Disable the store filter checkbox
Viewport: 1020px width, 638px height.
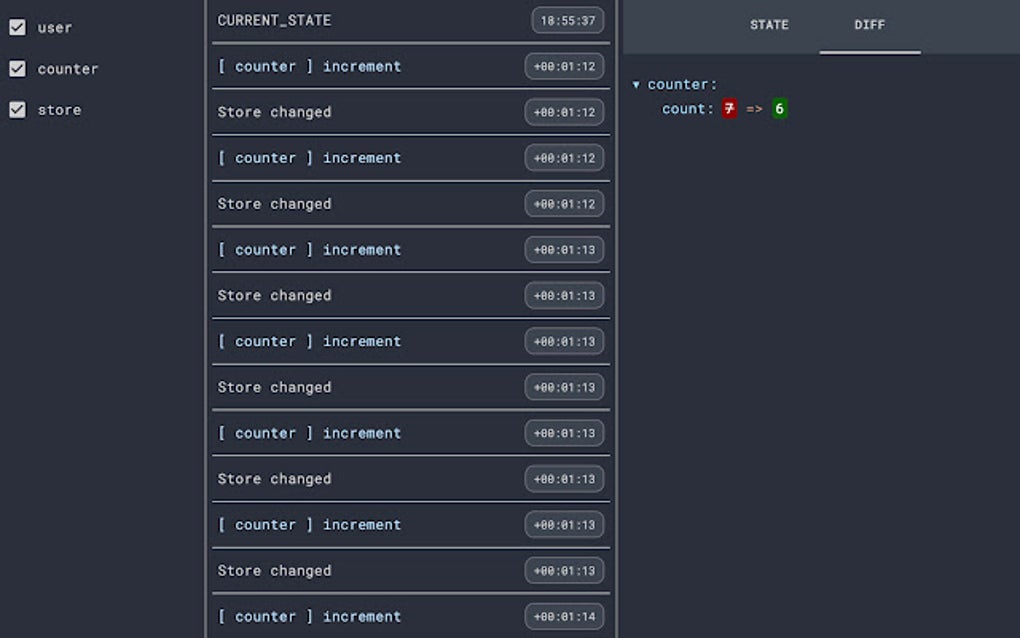point(17,110)
